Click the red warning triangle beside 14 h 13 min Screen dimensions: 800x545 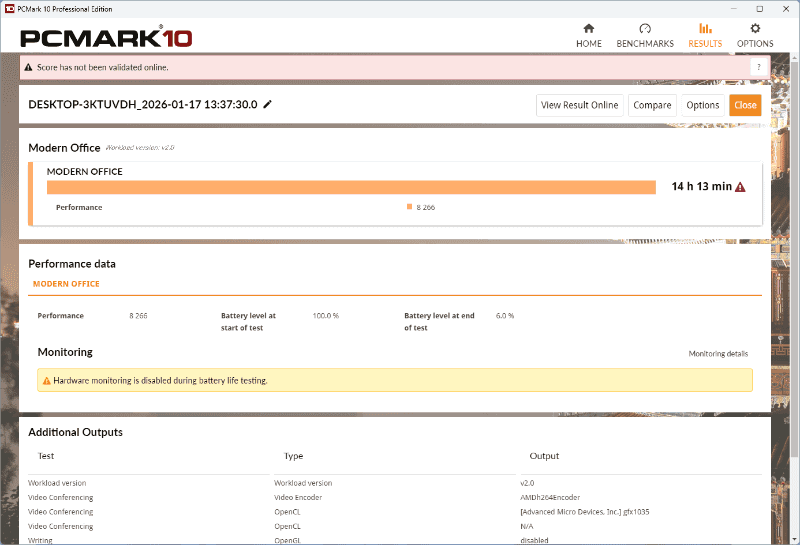point(740,187)
